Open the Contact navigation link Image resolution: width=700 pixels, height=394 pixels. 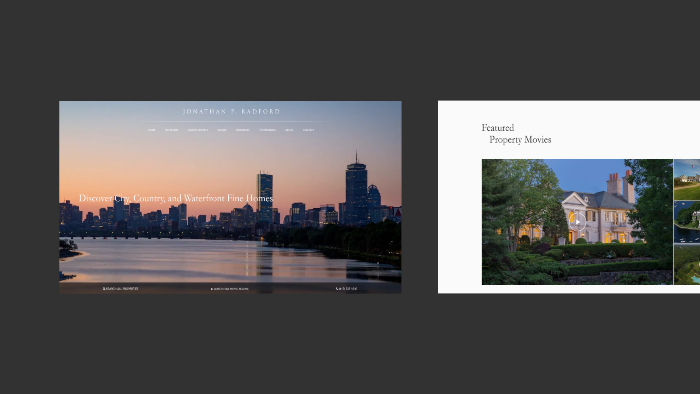308,130
